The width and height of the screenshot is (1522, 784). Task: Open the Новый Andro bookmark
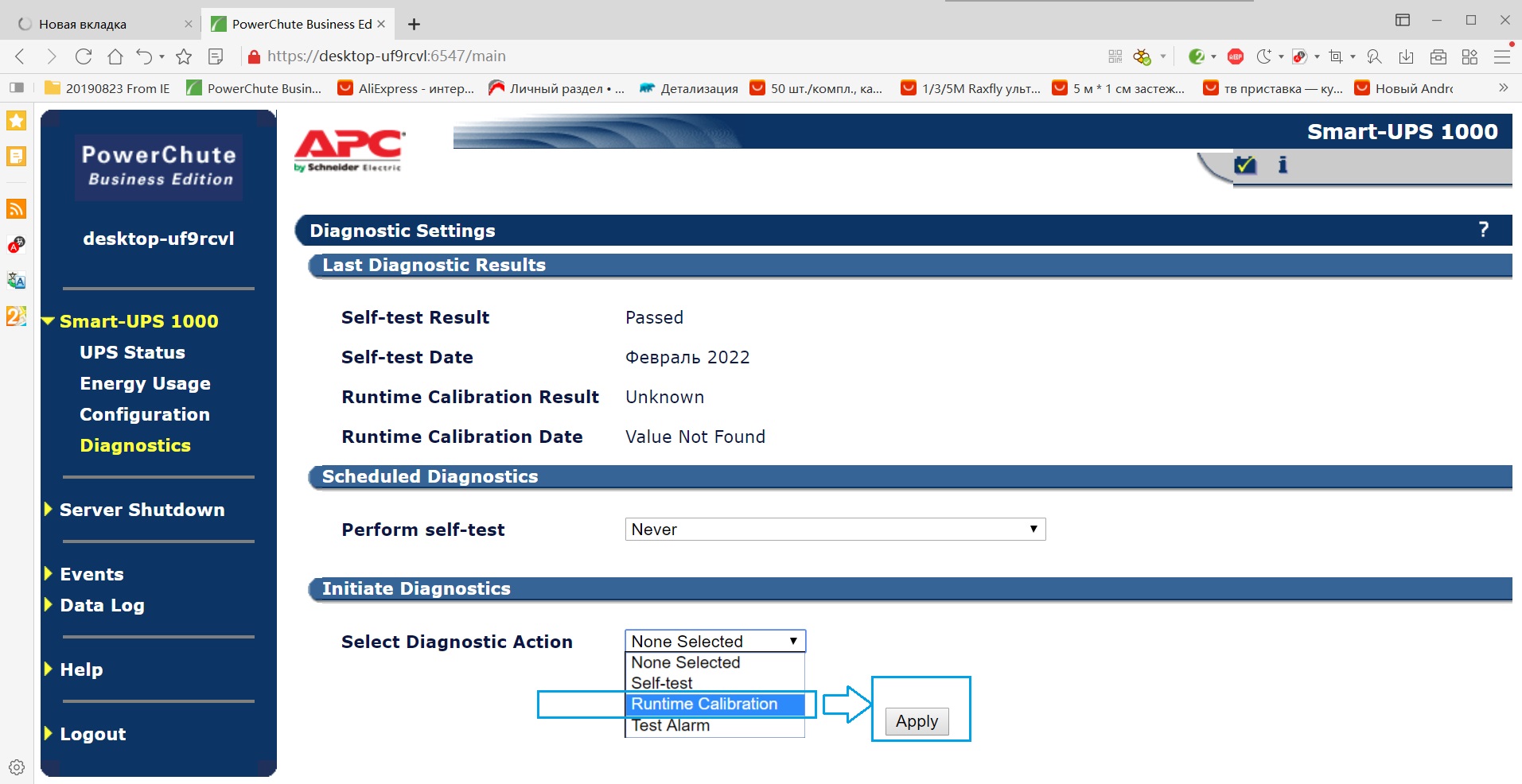1404,88
